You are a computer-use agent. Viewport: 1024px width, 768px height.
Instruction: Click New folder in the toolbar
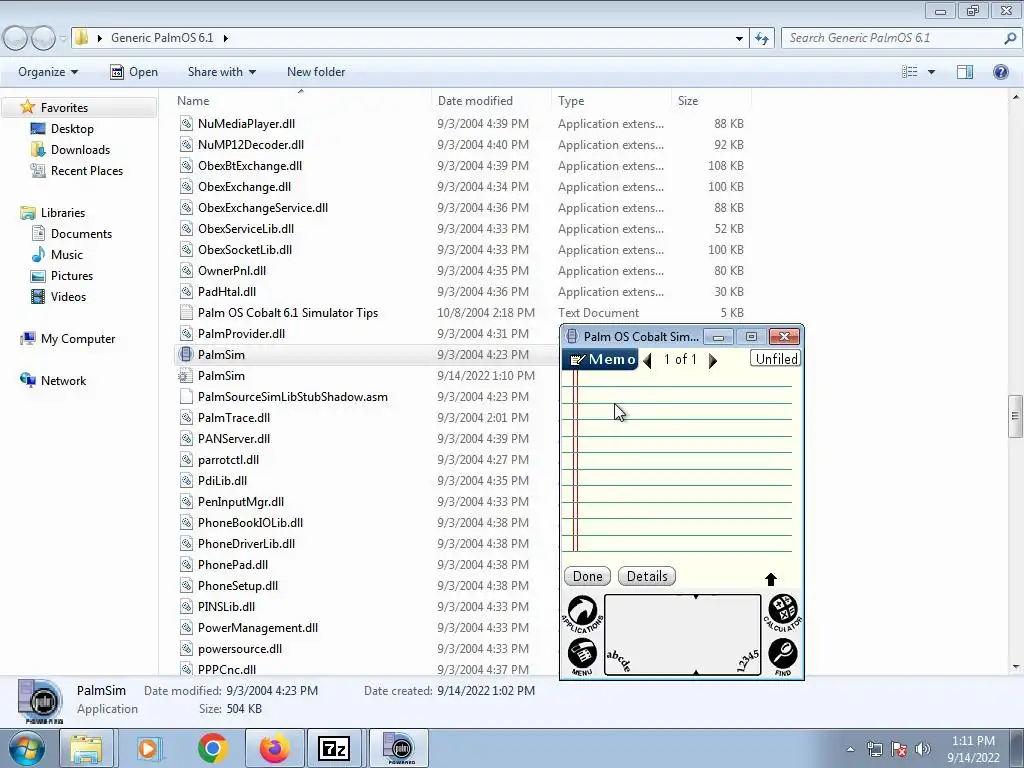pyautogui.click(x=316, y=72)
